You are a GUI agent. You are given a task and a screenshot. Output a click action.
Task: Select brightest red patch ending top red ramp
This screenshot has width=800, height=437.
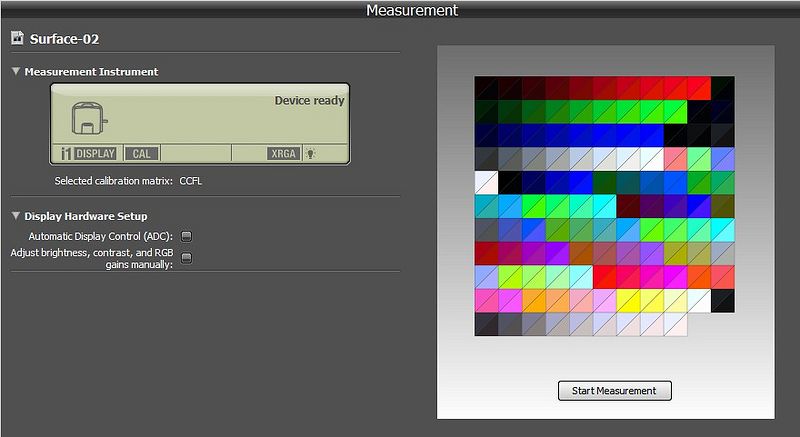699,88
